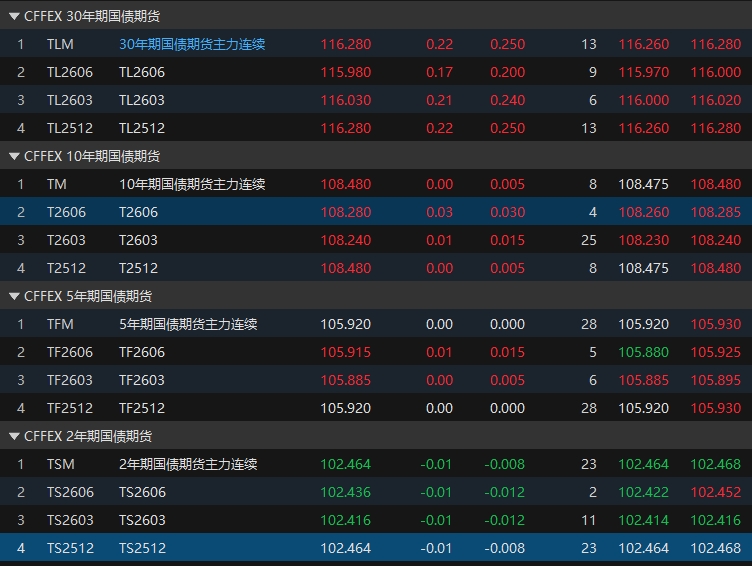Collapse the CFFEX 10年期国债期货 group

(x=14, y=156)
